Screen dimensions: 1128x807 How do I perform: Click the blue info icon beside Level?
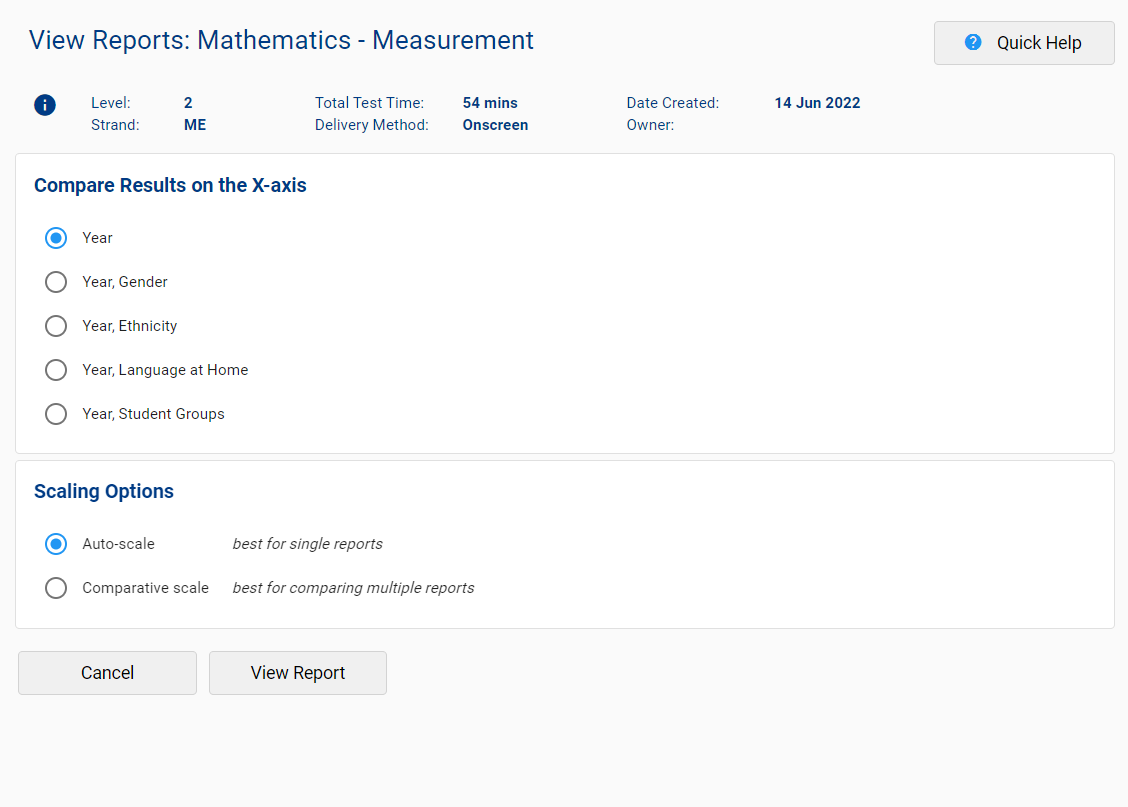coord(45,105)
